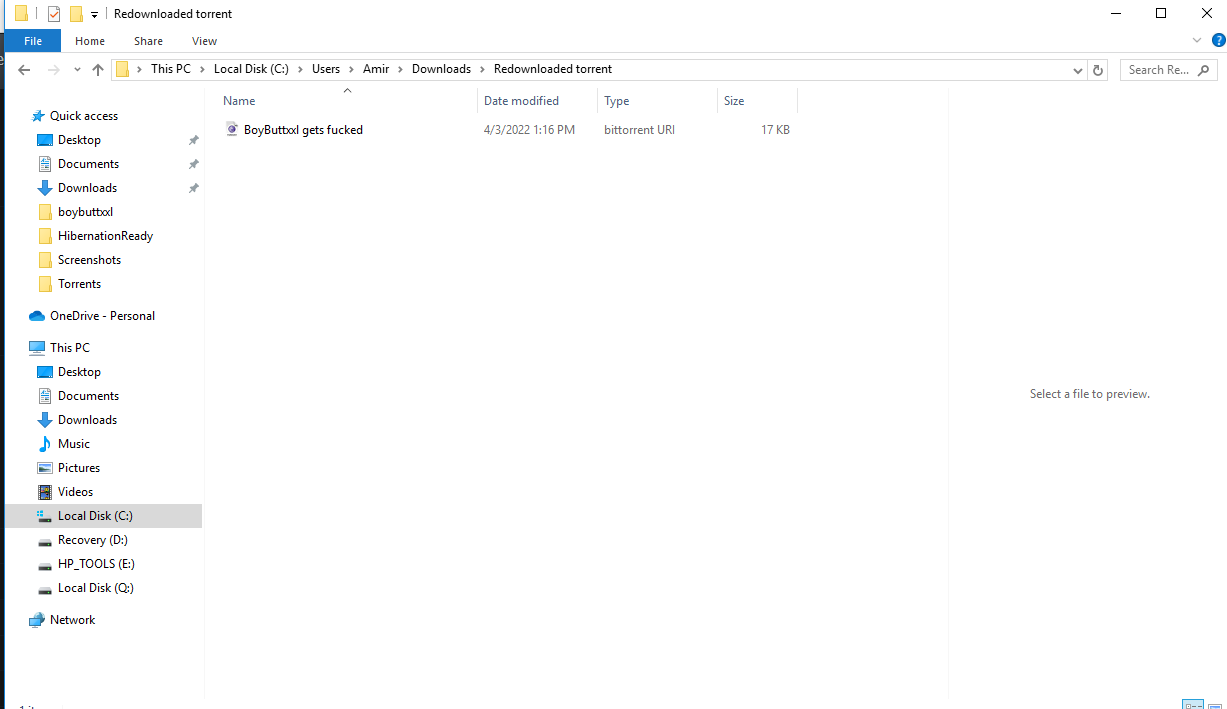Viewport: 1227px width, 709px height.
Task: Switch to the View ribbon tab
Action: (x=204, y=41)
